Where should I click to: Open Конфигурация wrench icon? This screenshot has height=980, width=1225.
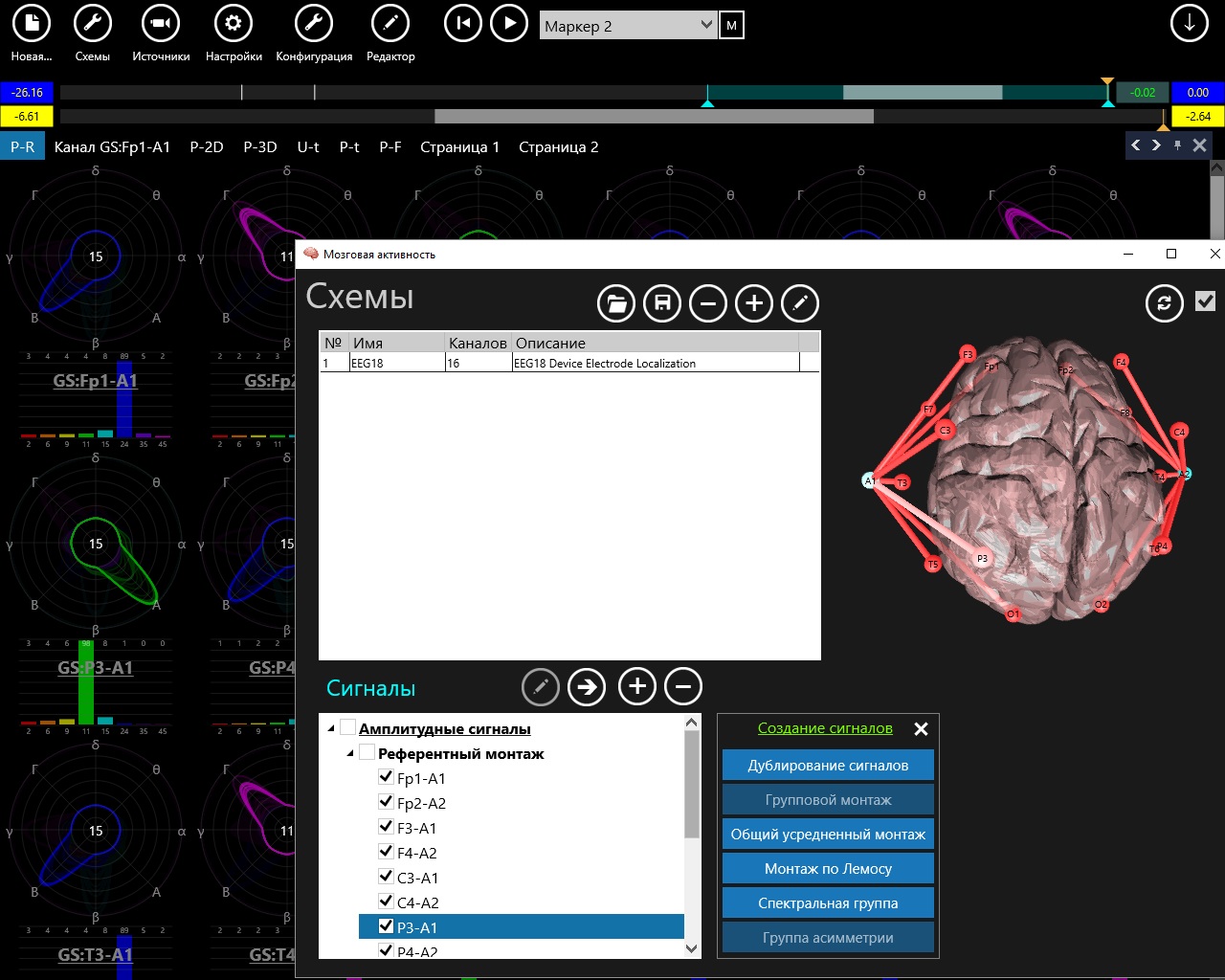[x=314, y=23]
